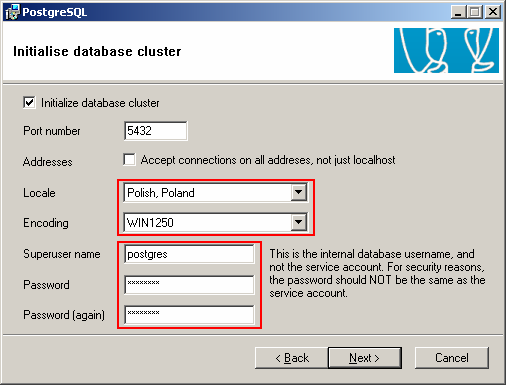Click the Locale label

(39, 193)
